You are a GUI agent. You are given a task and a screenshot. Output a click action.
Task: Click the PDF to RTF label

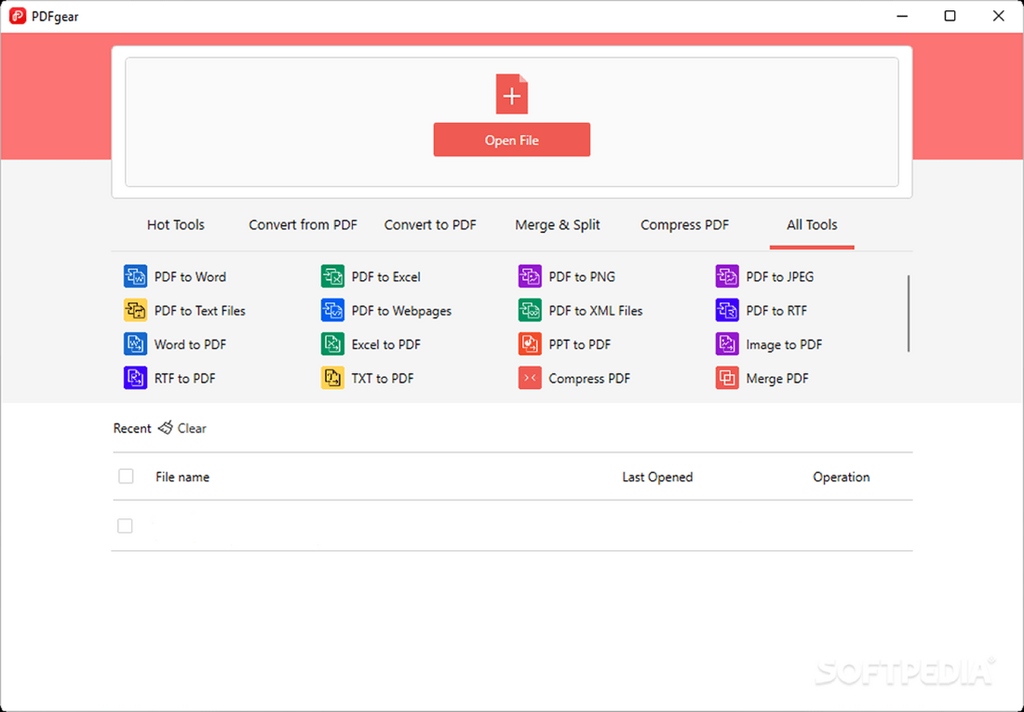tap(776, 311)
